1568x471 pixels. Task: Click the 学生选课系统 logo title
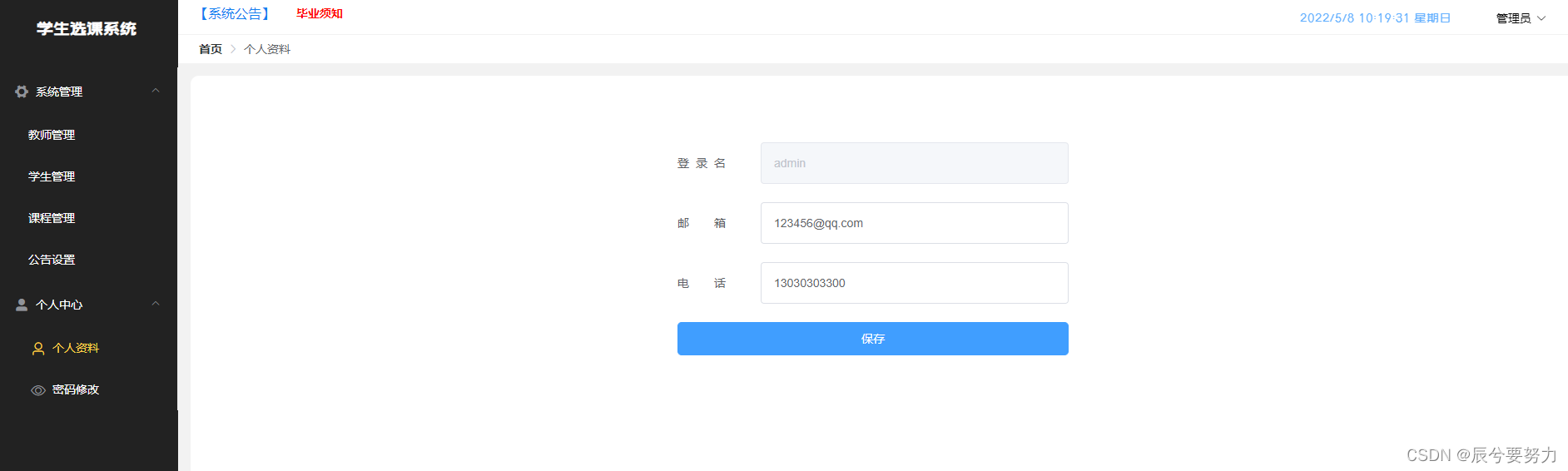tap(87, 28)
